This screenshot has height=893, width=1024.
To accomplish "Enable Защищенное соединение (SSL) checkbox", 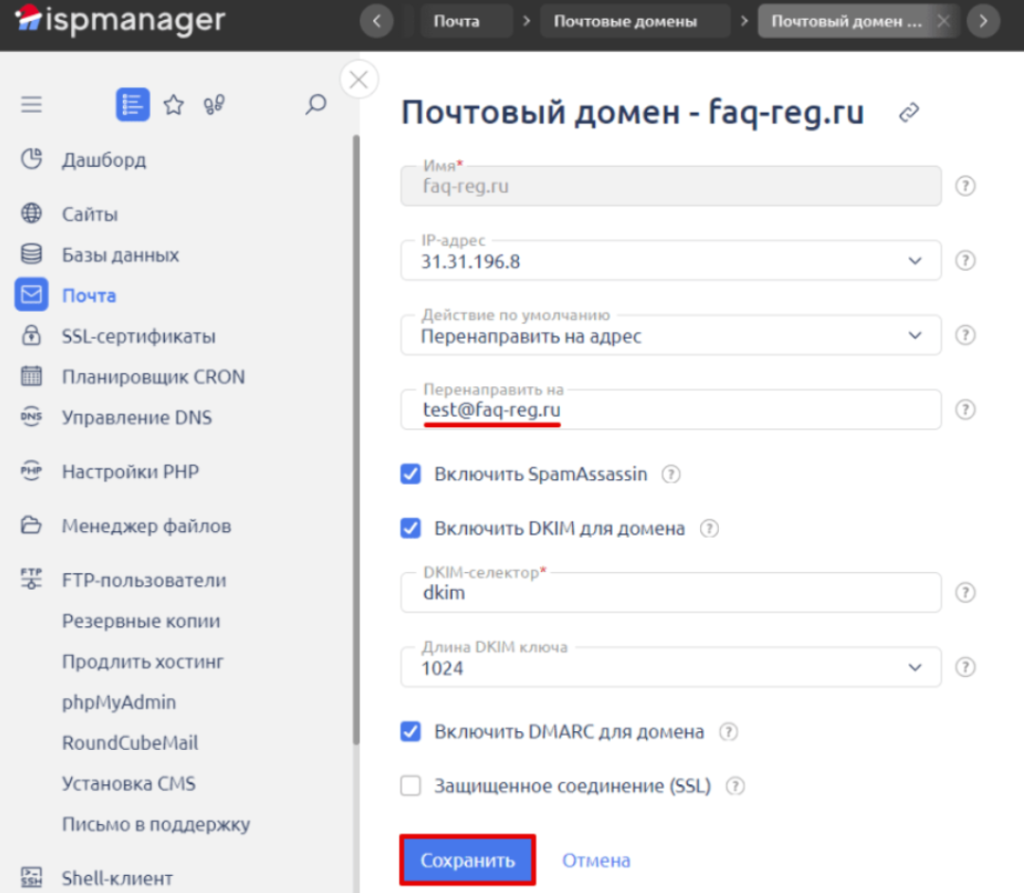I will (x=410, y=786).
